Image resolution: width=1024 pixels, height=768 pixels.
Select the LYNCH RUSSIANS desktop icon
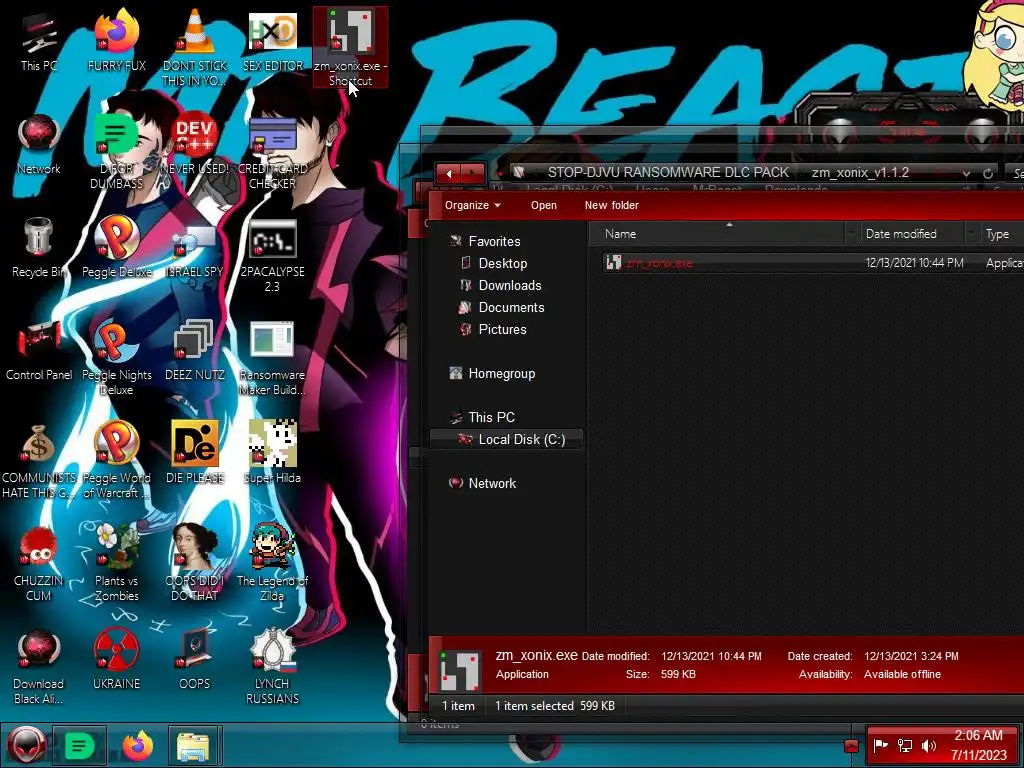[x=273, y=667]
